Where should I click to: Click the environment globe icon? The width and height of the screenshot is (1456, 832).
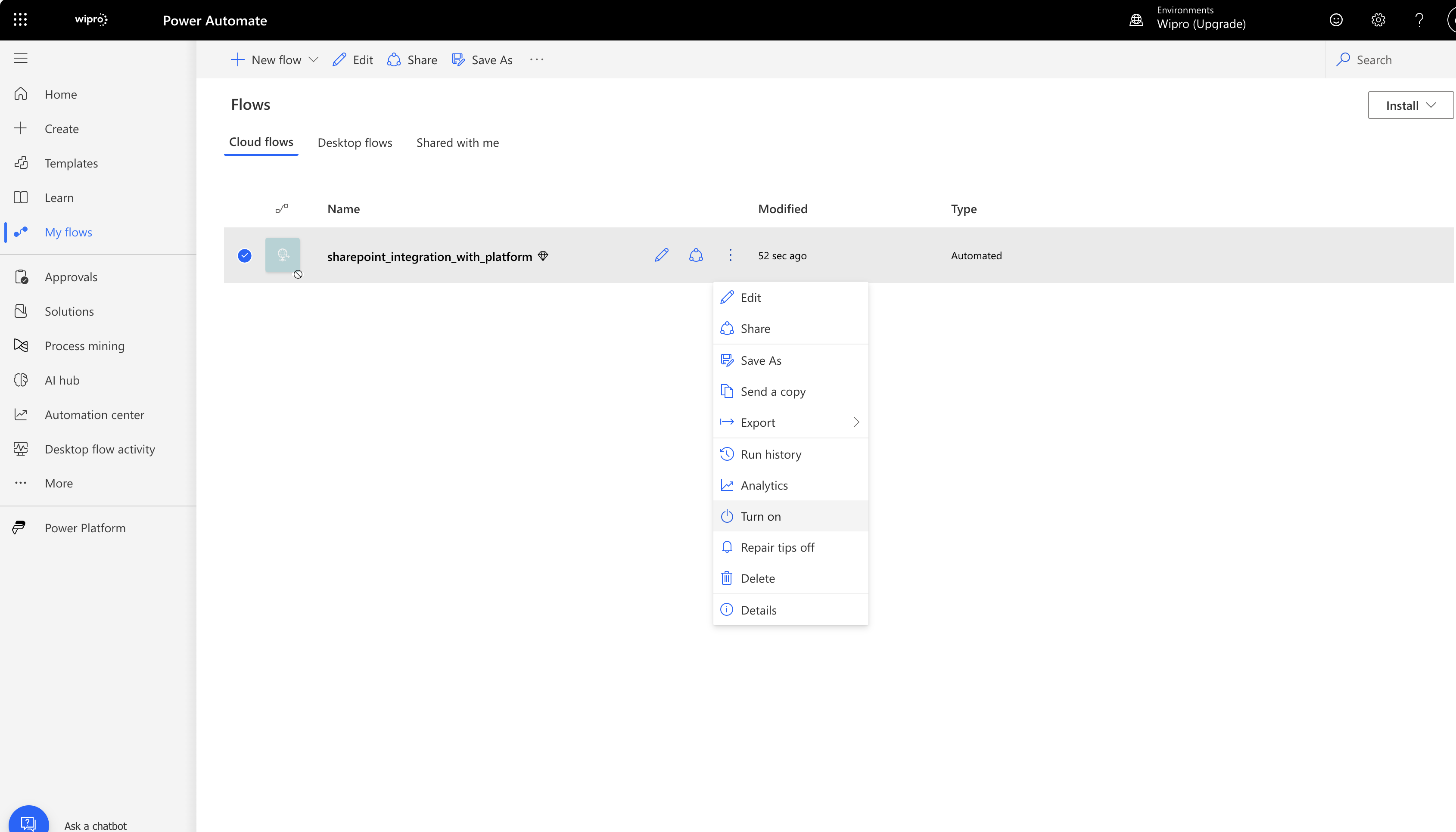(x=1136, y=20)
